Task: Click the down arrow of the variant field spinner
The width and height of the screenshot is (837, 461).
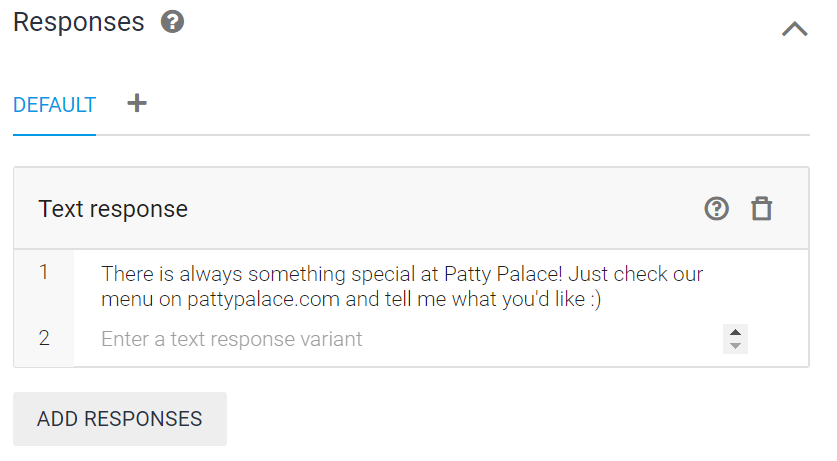Action: tap(735, 346)
